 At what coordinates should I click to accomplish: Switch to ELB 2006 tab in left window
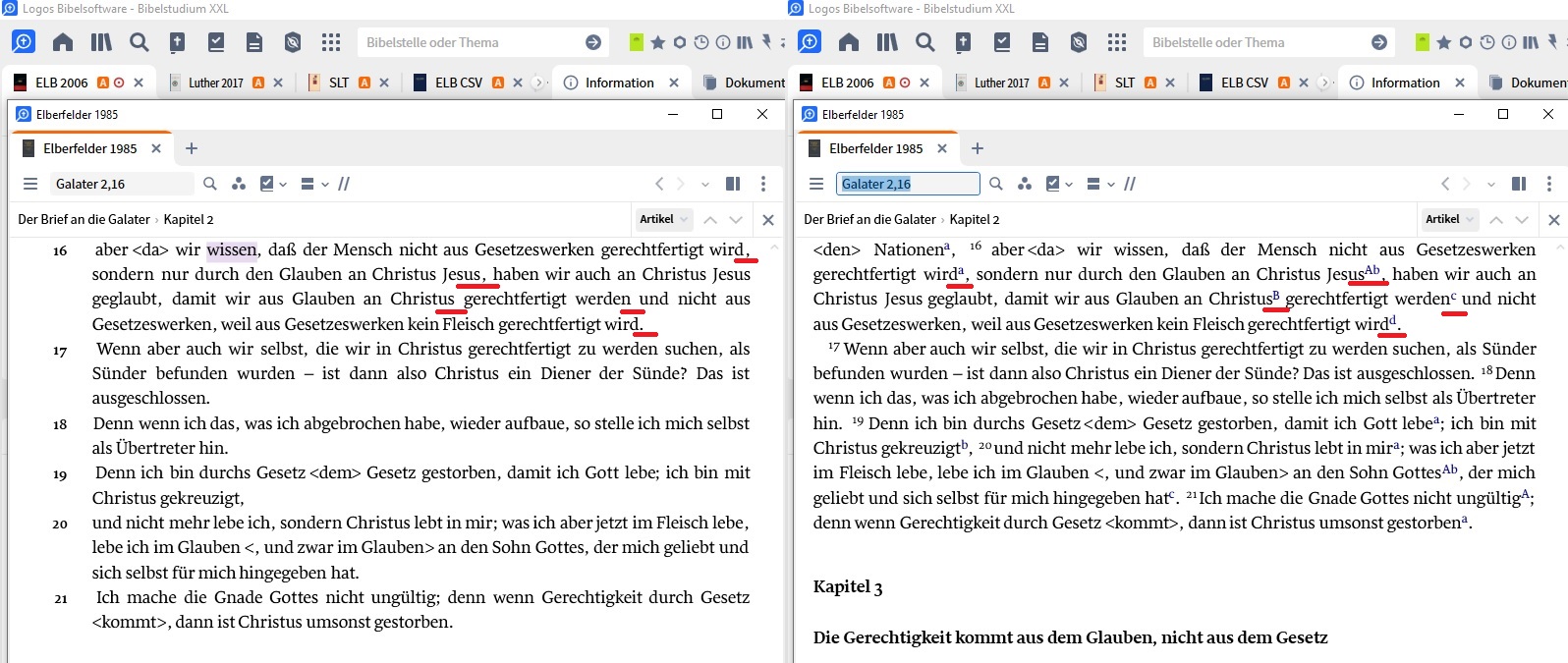[x=79, y=83]
